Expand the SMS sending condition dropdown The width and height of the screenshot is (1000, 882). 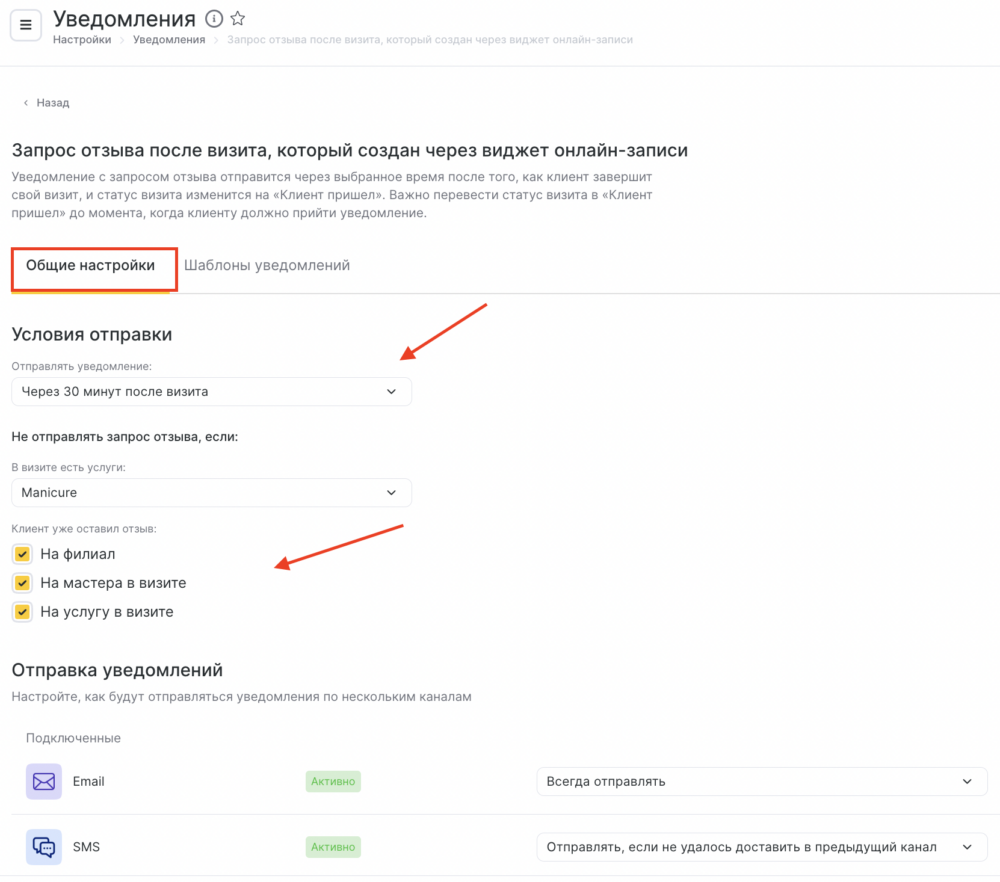pyautogui.click(x=762, y=847)
